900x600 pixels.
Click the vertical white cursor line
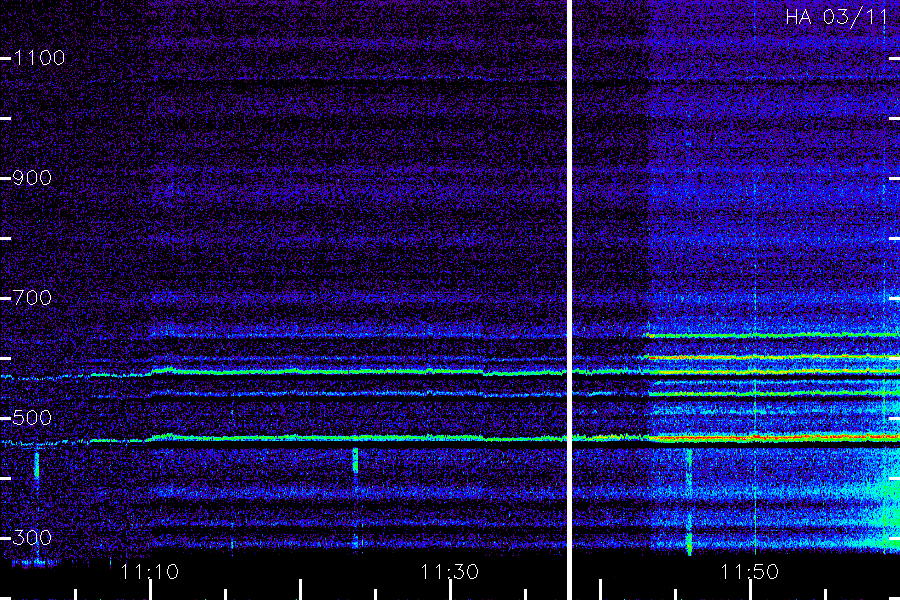[x=569, y=300]
